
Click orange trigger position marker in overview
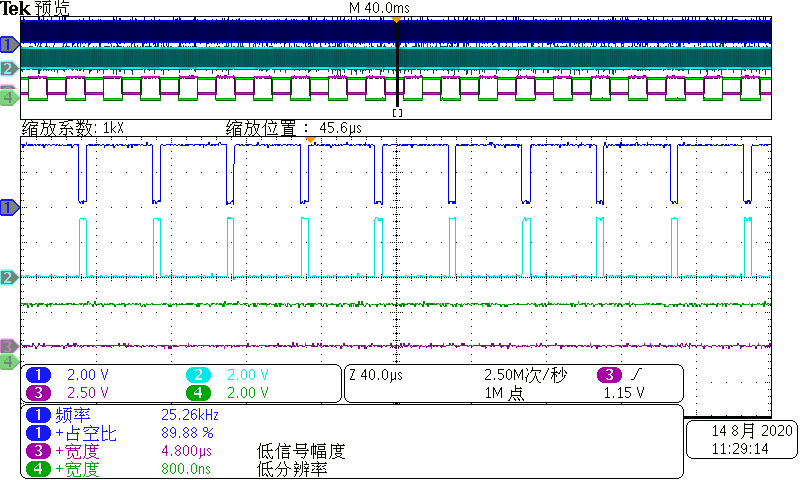[x=396, y=20]
